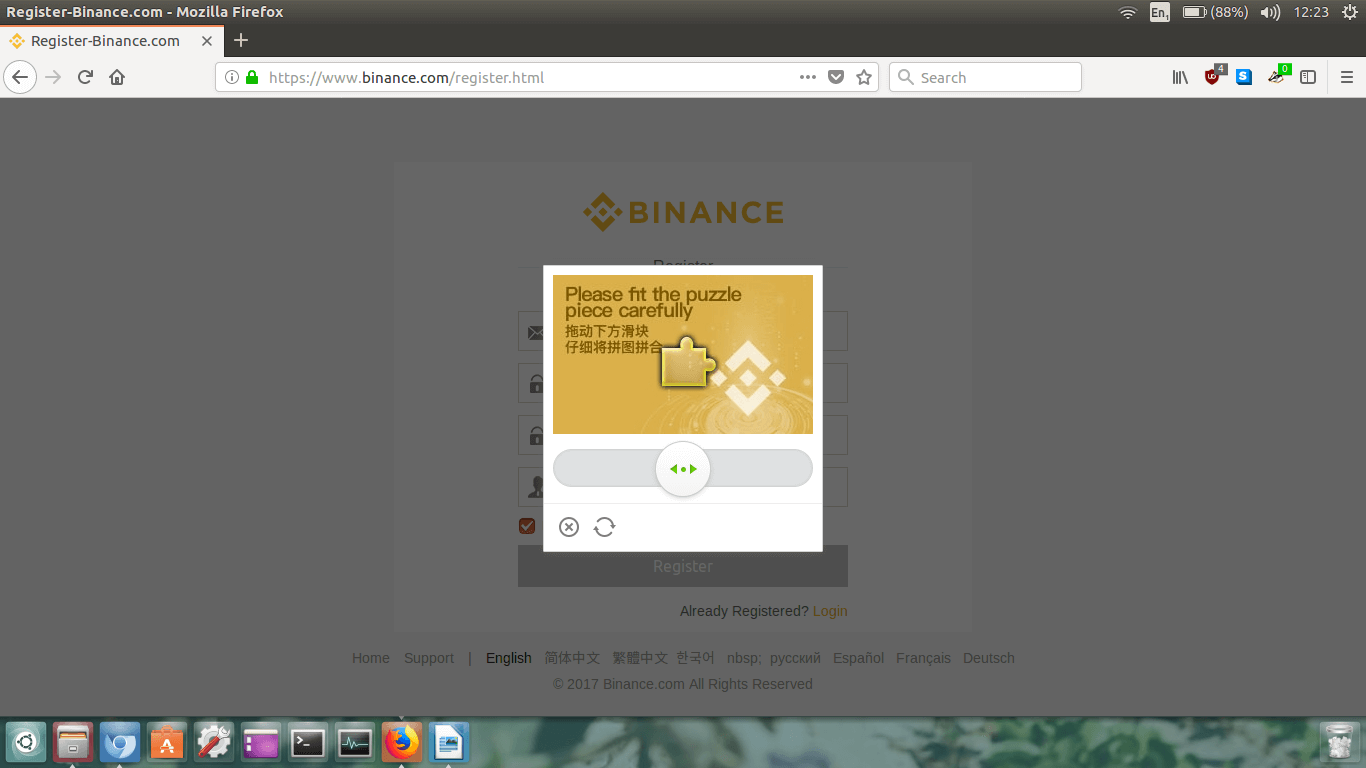This screenshot has width=1366, height=768.
Task: Open system power gear menu
Action: (x=1350, y=12)
